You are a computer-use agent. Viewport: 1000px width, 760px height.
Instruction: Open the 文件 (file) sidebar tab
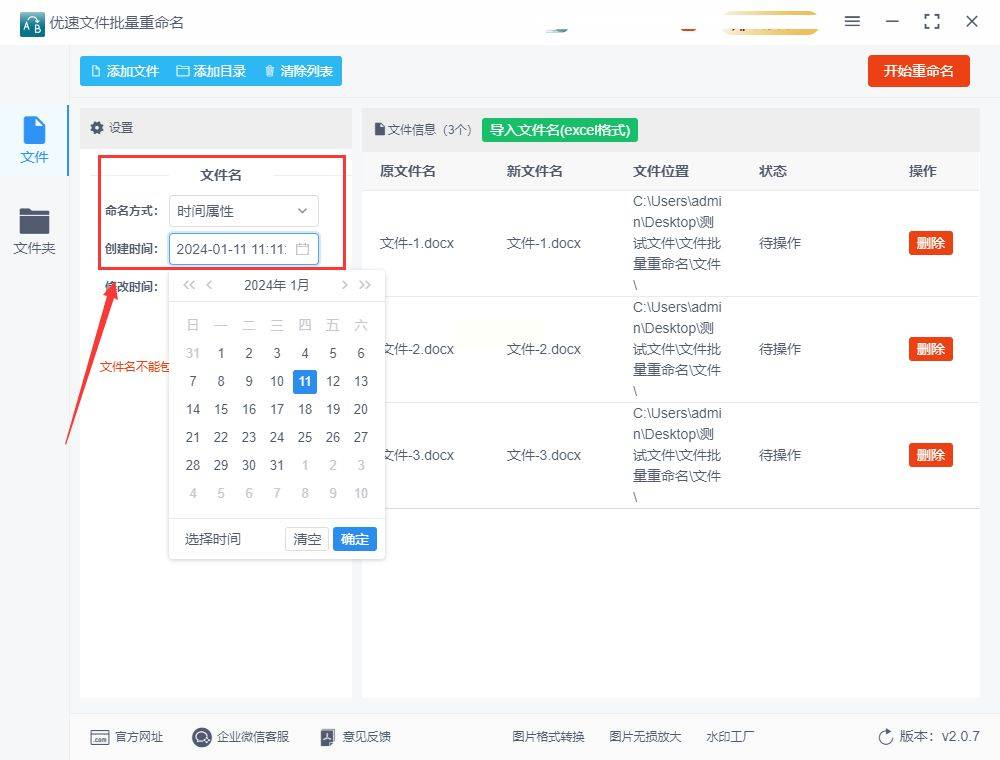click(34, 140)
